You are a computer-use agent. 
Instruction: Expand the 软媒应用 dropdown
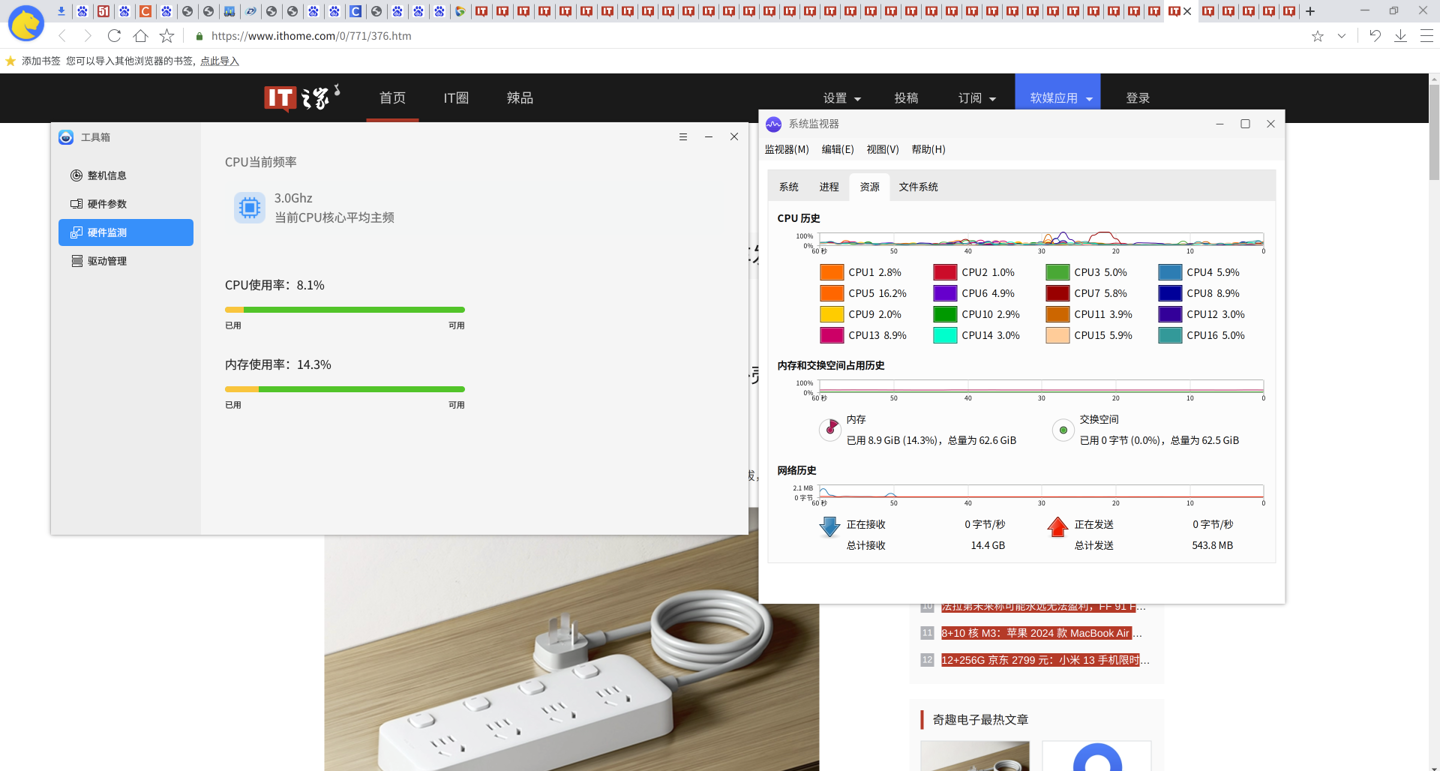pos(1058,98)
